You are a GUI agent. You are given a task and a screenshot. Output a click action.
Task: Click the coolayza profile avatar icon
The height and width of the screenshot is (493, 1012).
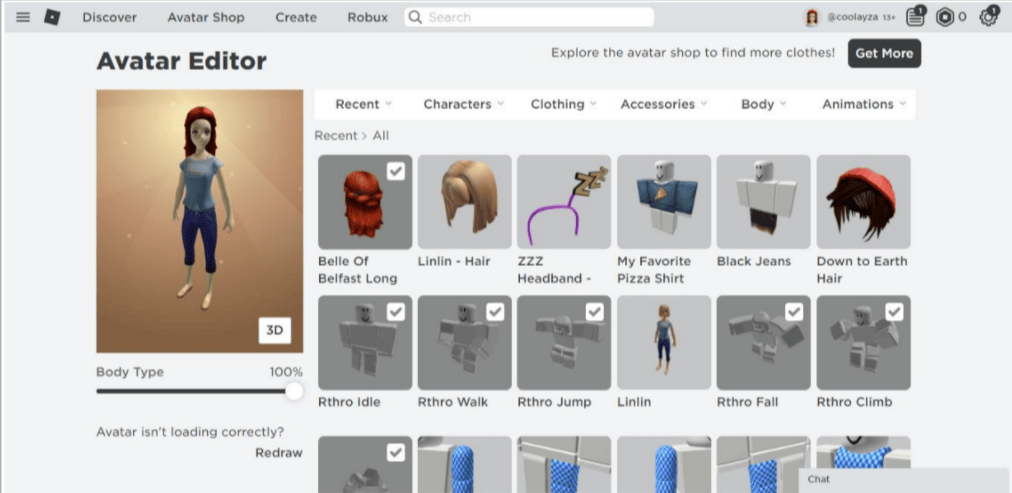click(x=812, y=17)
